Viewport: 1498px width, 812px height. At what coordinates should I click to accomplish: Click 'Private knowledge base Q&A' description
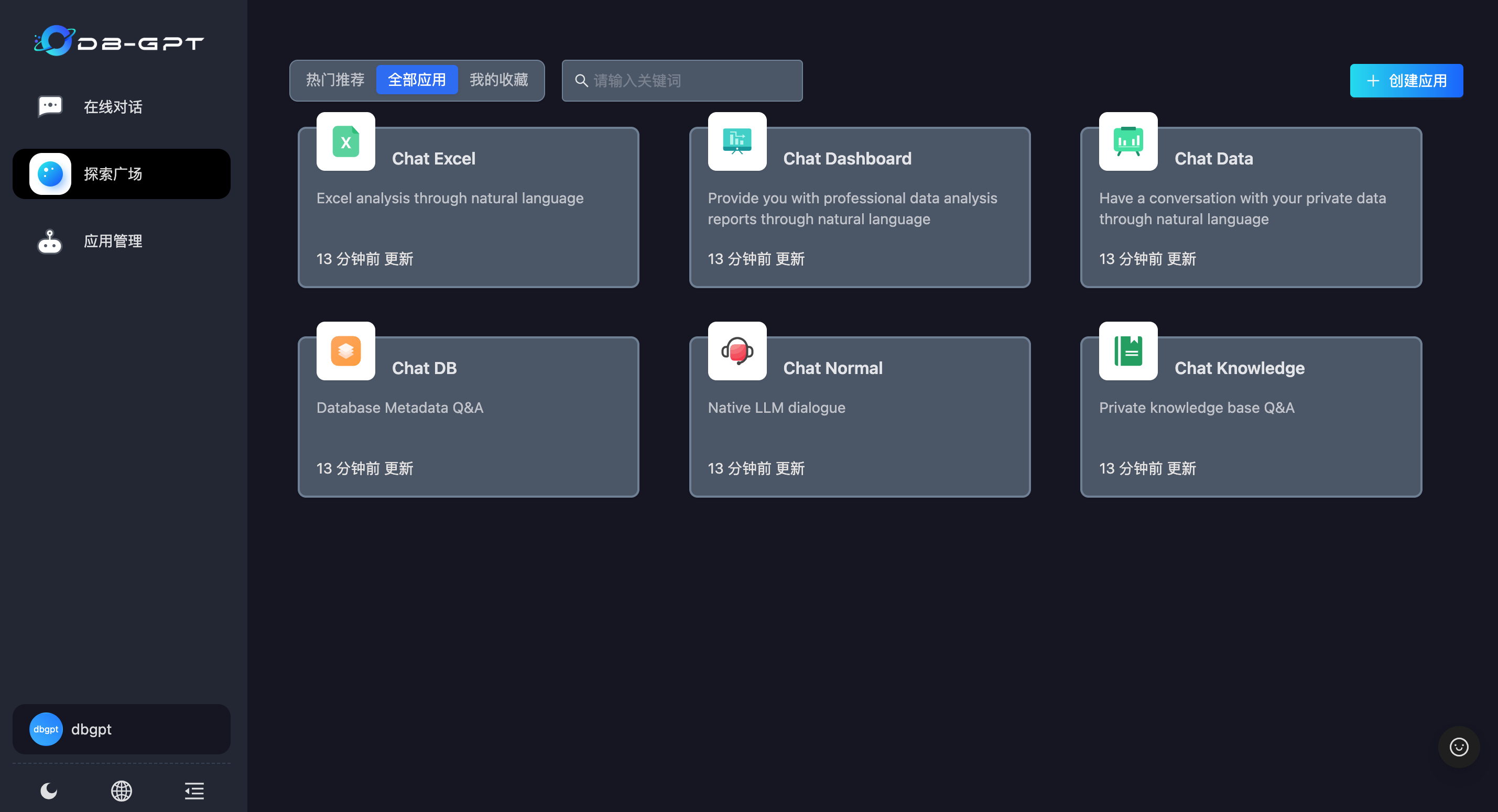pyautogui.click(x=1197, y=408)
